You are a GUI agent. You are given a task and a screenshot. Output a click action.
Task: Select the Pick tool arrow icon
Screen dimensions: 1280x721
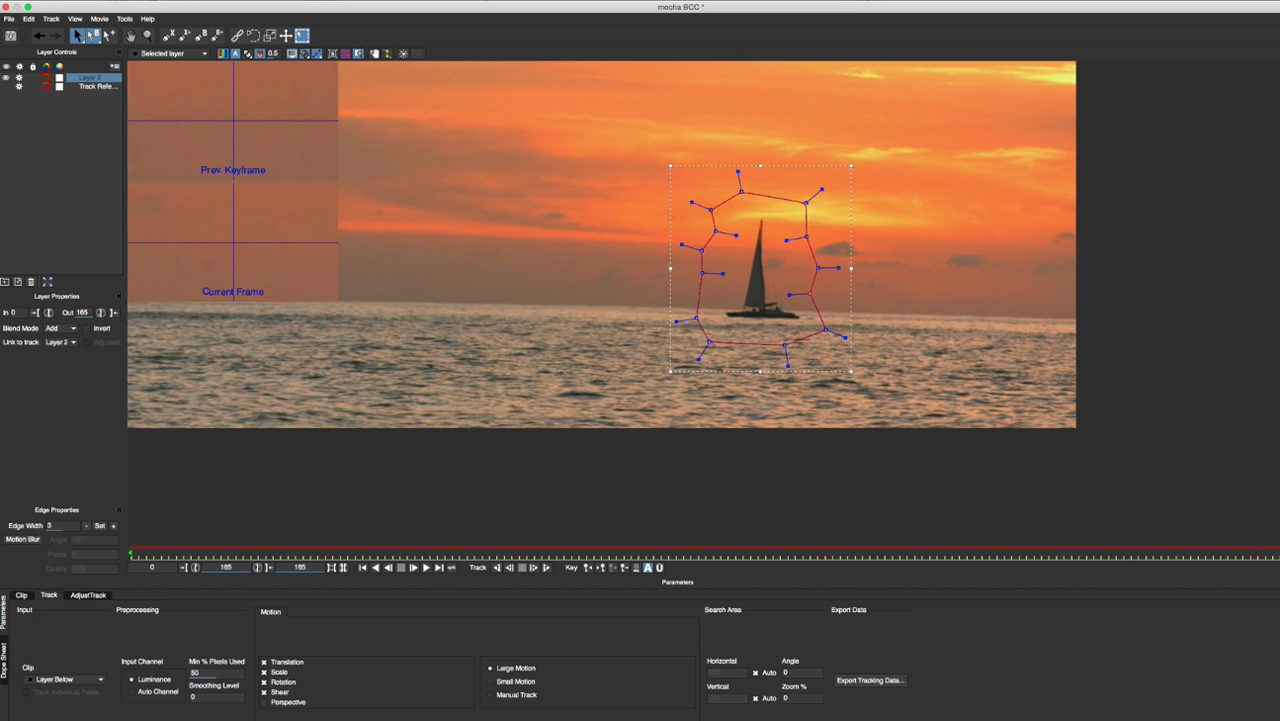pos(77,36)
